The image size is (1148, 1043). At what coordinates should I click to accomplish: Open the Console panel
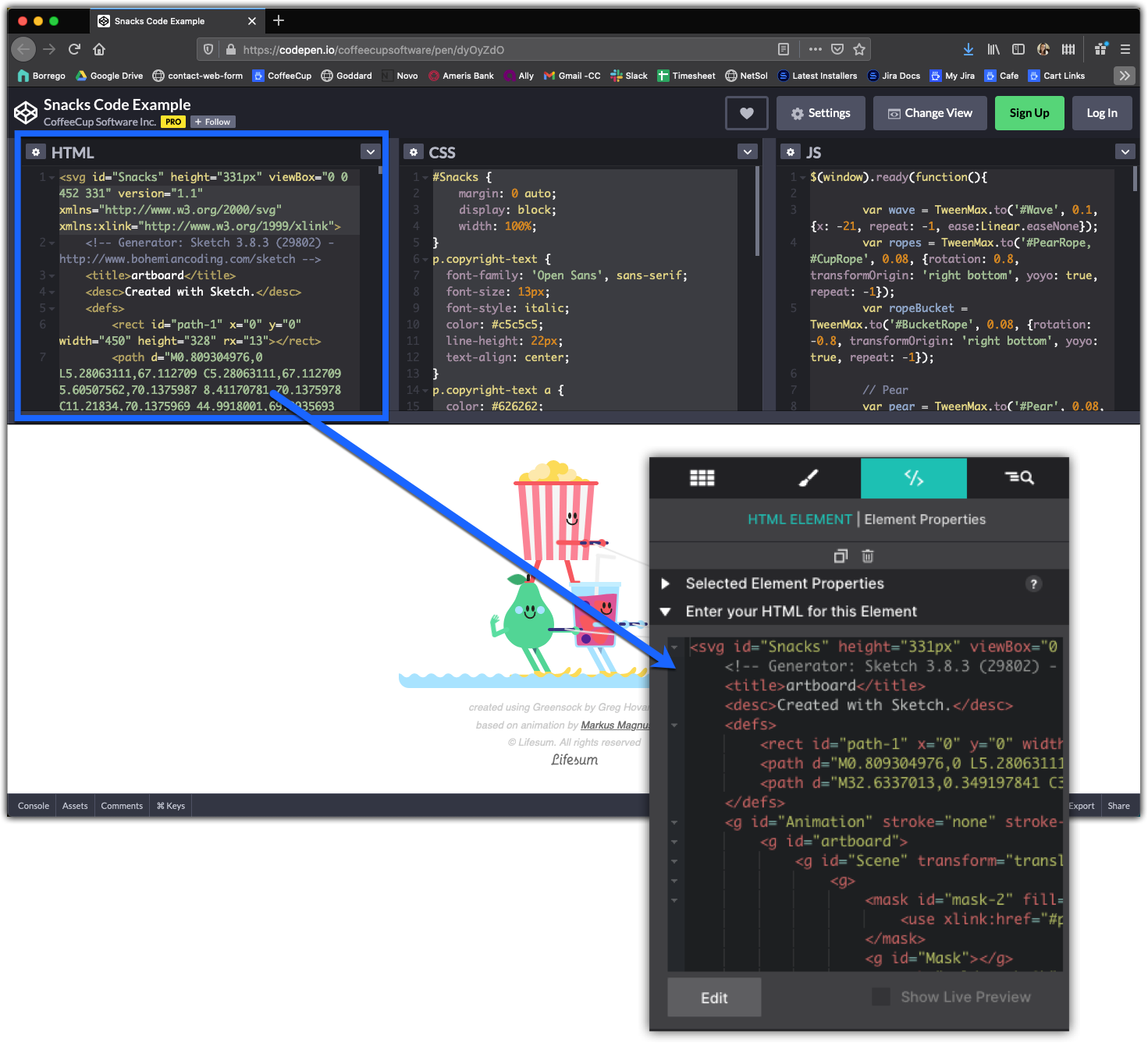34,806
